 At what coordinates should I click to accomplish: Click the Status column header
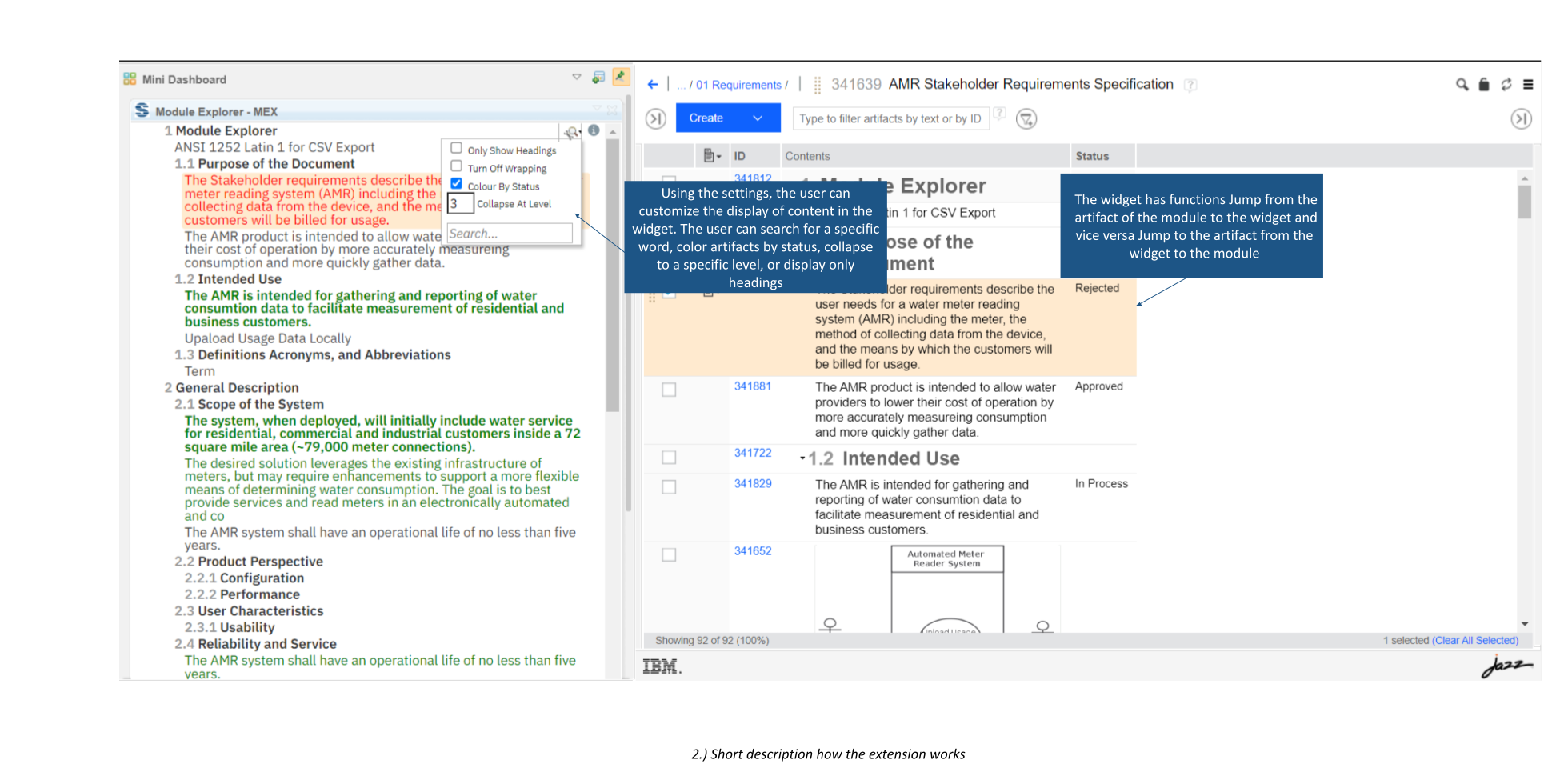pos(1092,156)
